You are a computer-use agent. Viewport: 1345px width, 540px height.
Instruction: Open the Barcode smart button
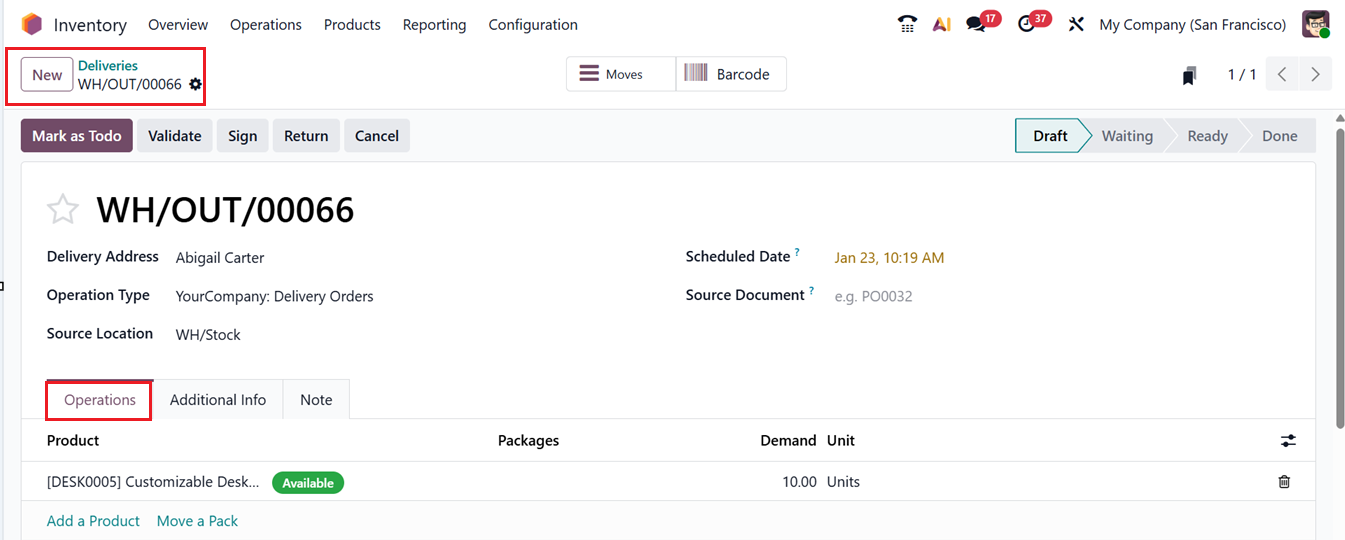point(731,74)
